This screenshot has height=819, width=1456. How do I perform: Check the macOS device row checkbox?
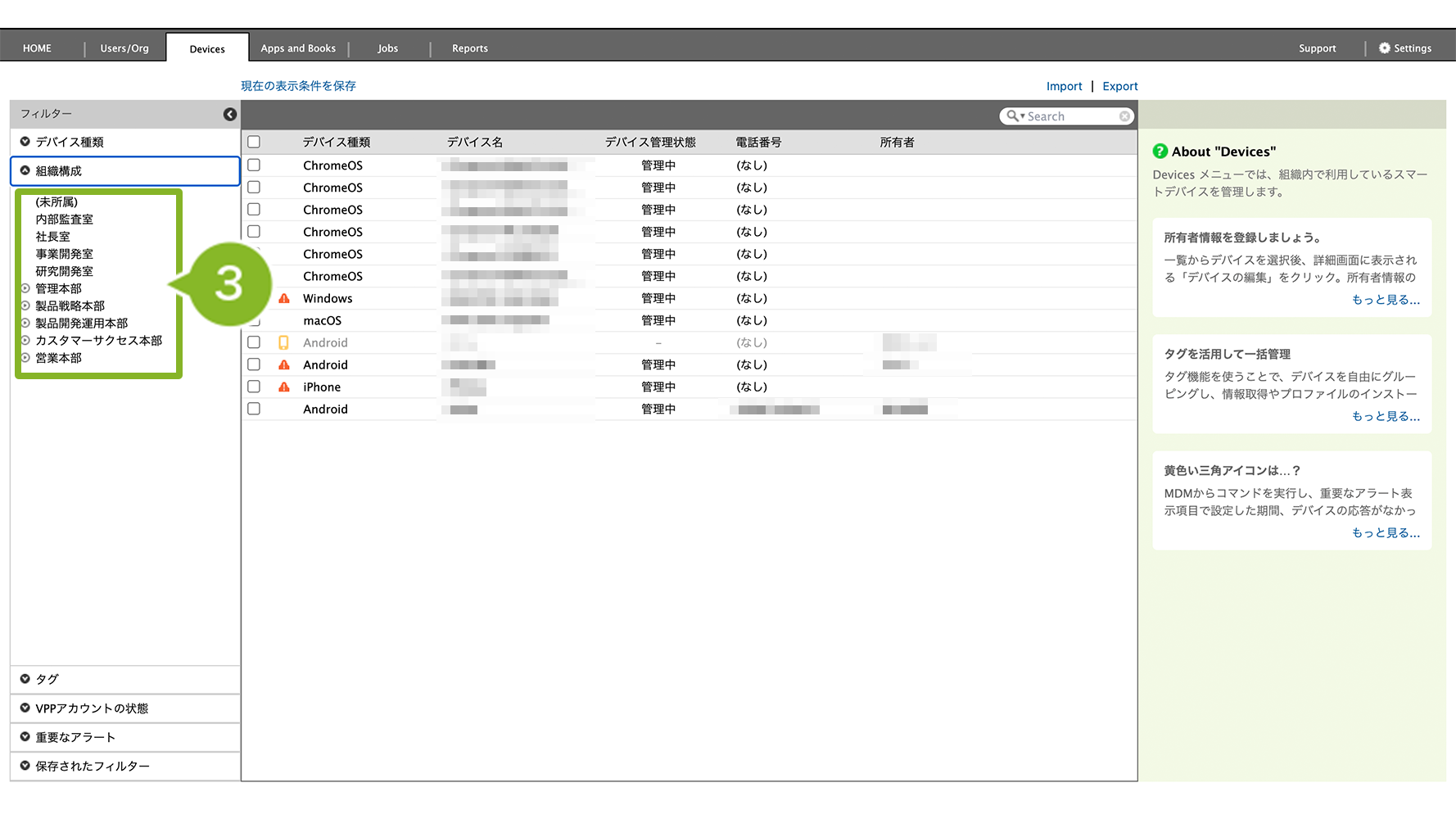254,321
